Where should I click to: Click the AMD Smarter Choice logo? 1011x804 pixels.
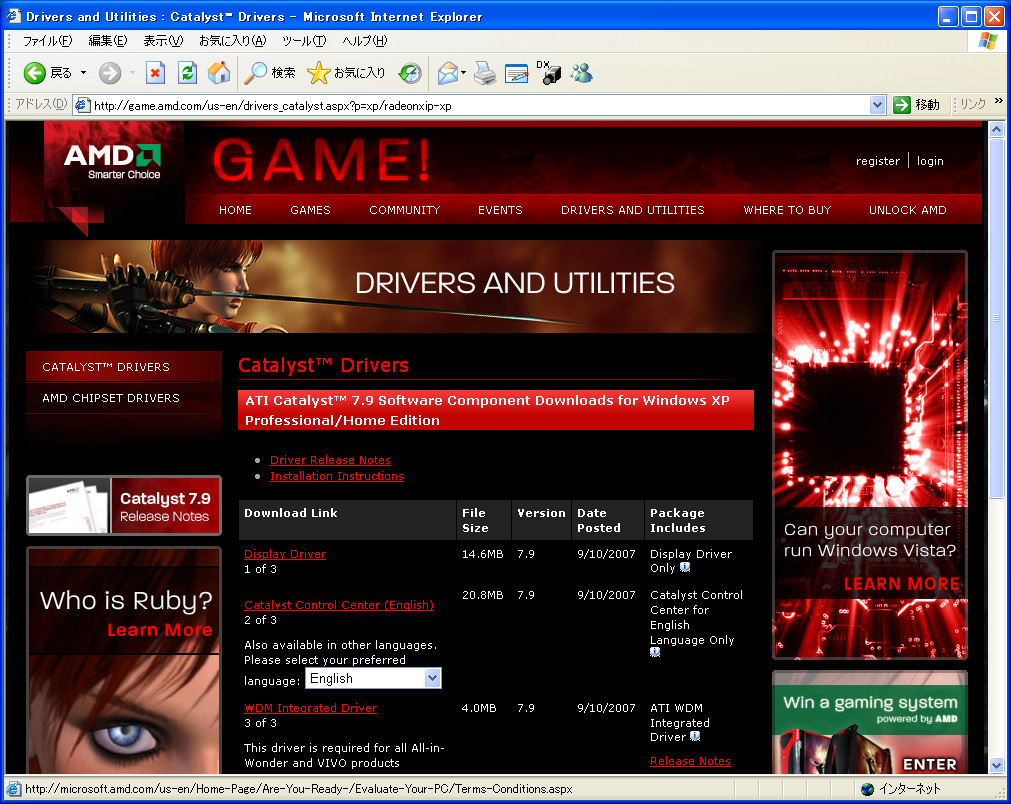coord(112,161)
